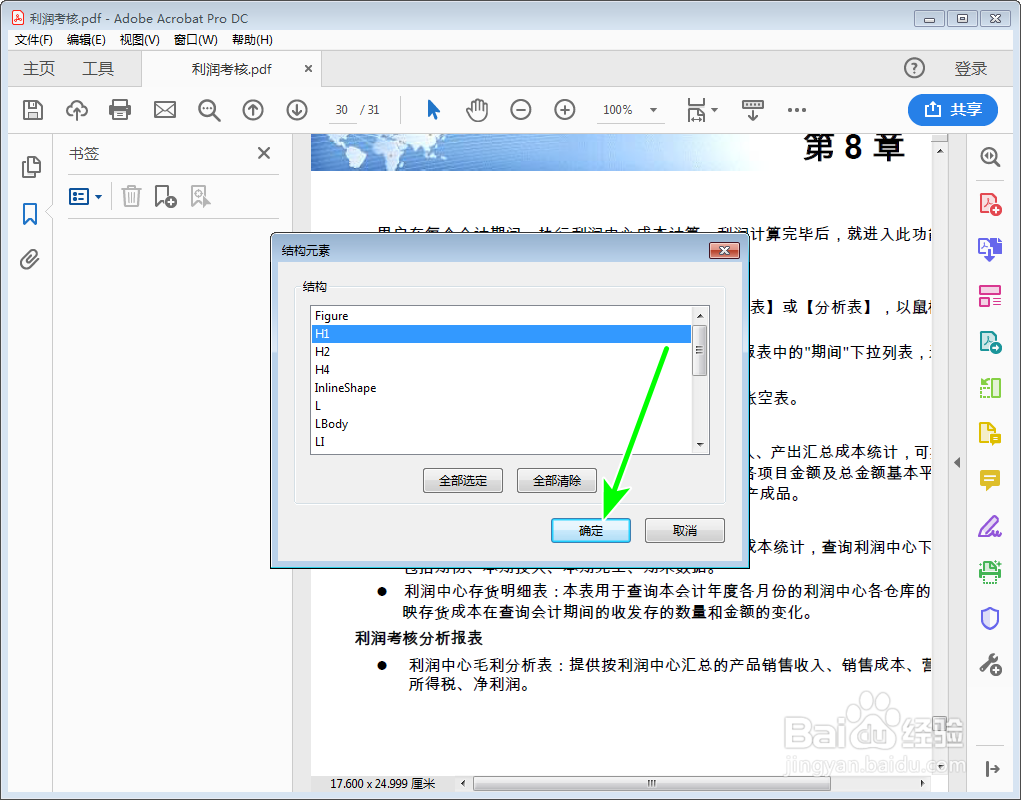The height and width of the screenshot is (800, 1021).
Task: Click the 确定 button
Action: pyautogui.click(x=591, y=531)
